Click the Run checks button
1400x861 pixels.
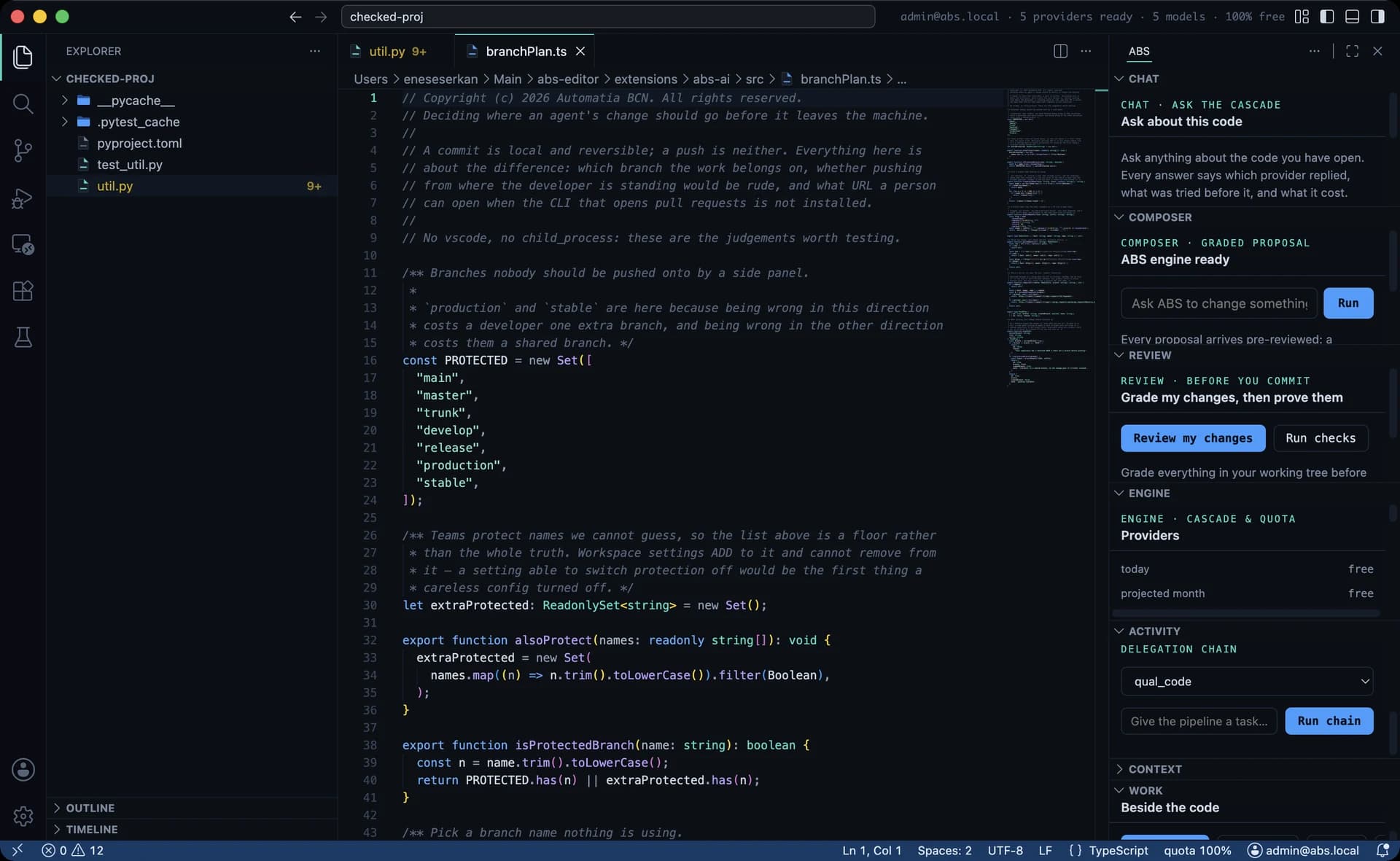[x=1321, y=437]
